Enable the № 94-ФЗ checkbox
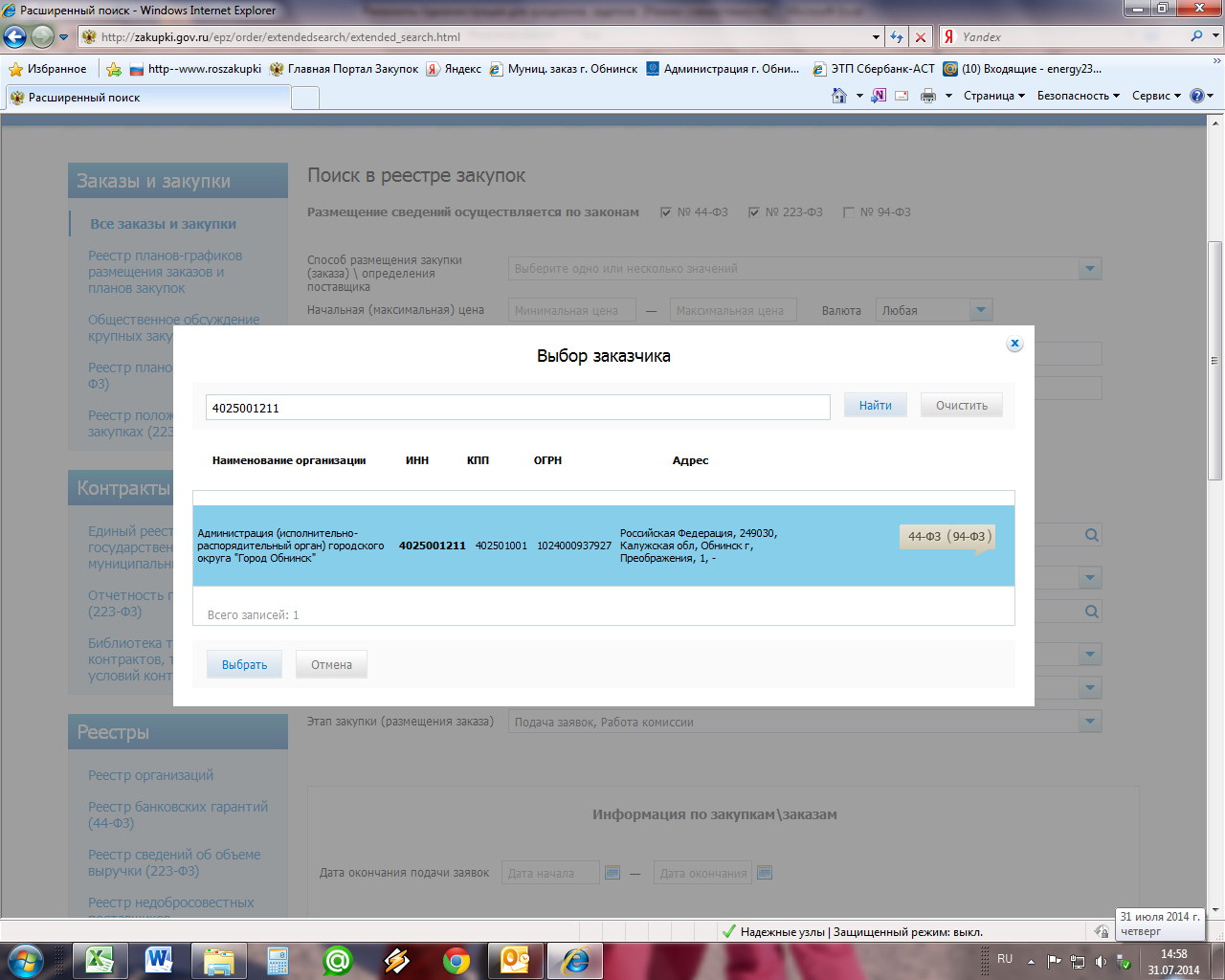Image resolution: width=1225 pixels, height=980 pixels. (848, 212)
